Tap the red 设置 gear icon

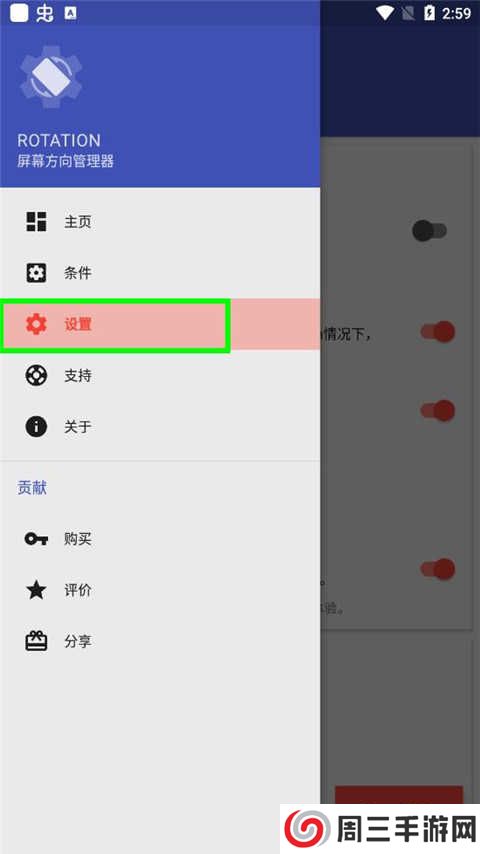pos(37,324)
